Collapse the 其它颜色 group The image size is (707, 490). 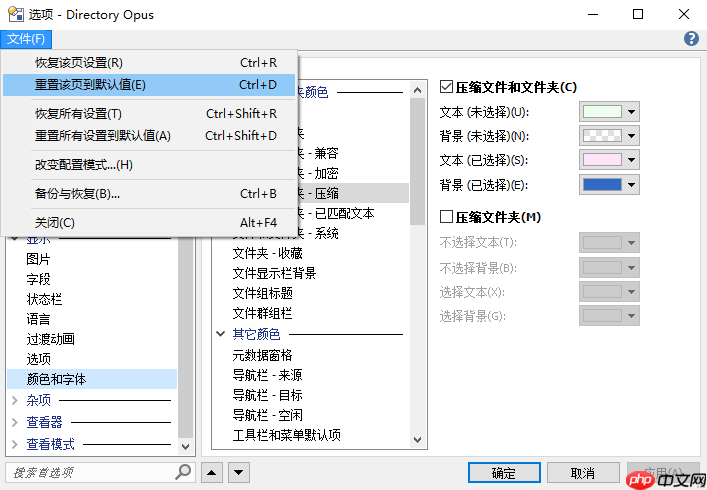220,334
